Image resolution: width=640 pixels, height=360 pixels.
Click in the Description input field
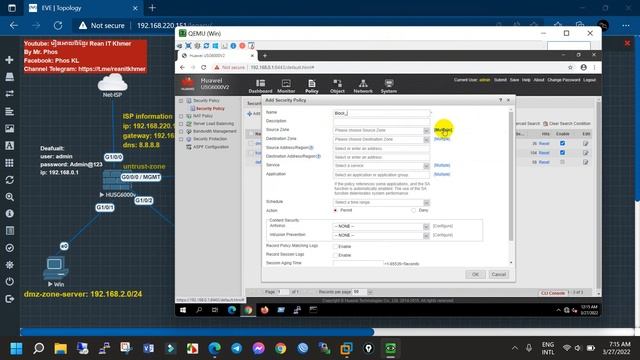click(381, 122)
